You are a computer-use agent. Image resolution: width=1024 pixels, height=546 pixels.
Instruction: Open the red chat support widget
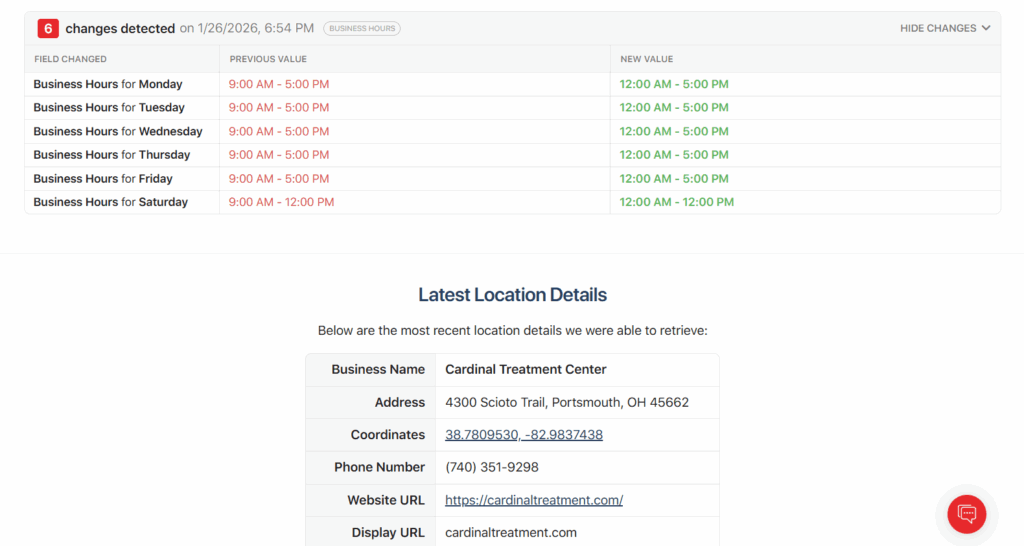(966, 514)
